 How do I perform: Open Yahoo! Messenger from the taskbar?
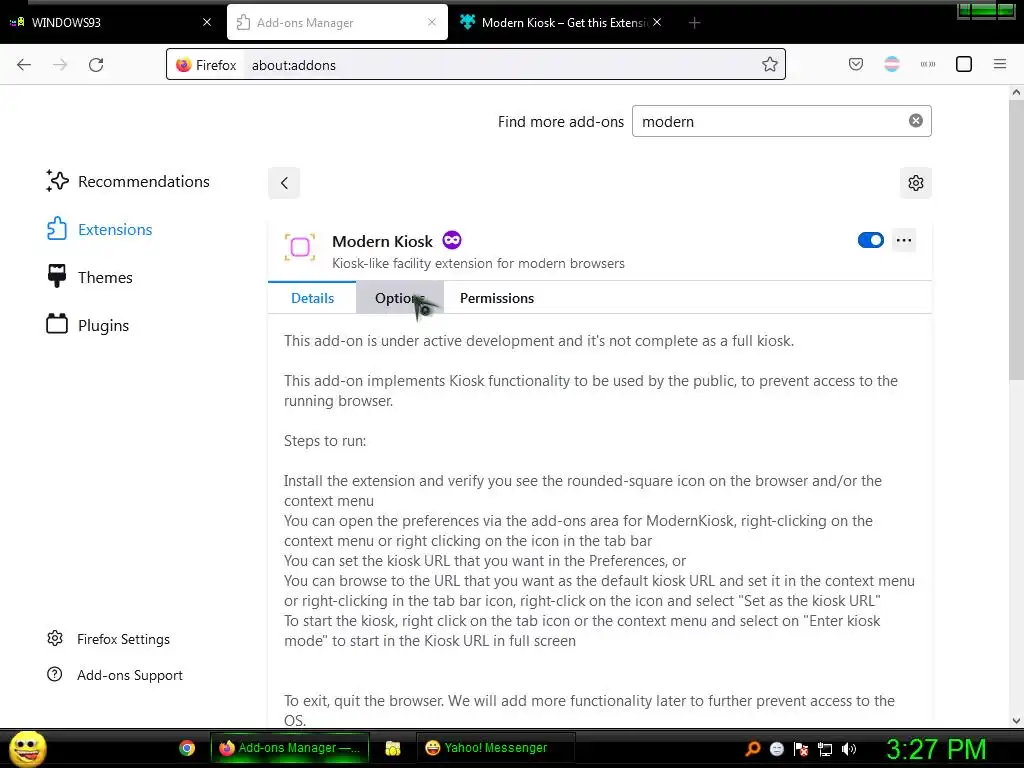pos(496,748)
